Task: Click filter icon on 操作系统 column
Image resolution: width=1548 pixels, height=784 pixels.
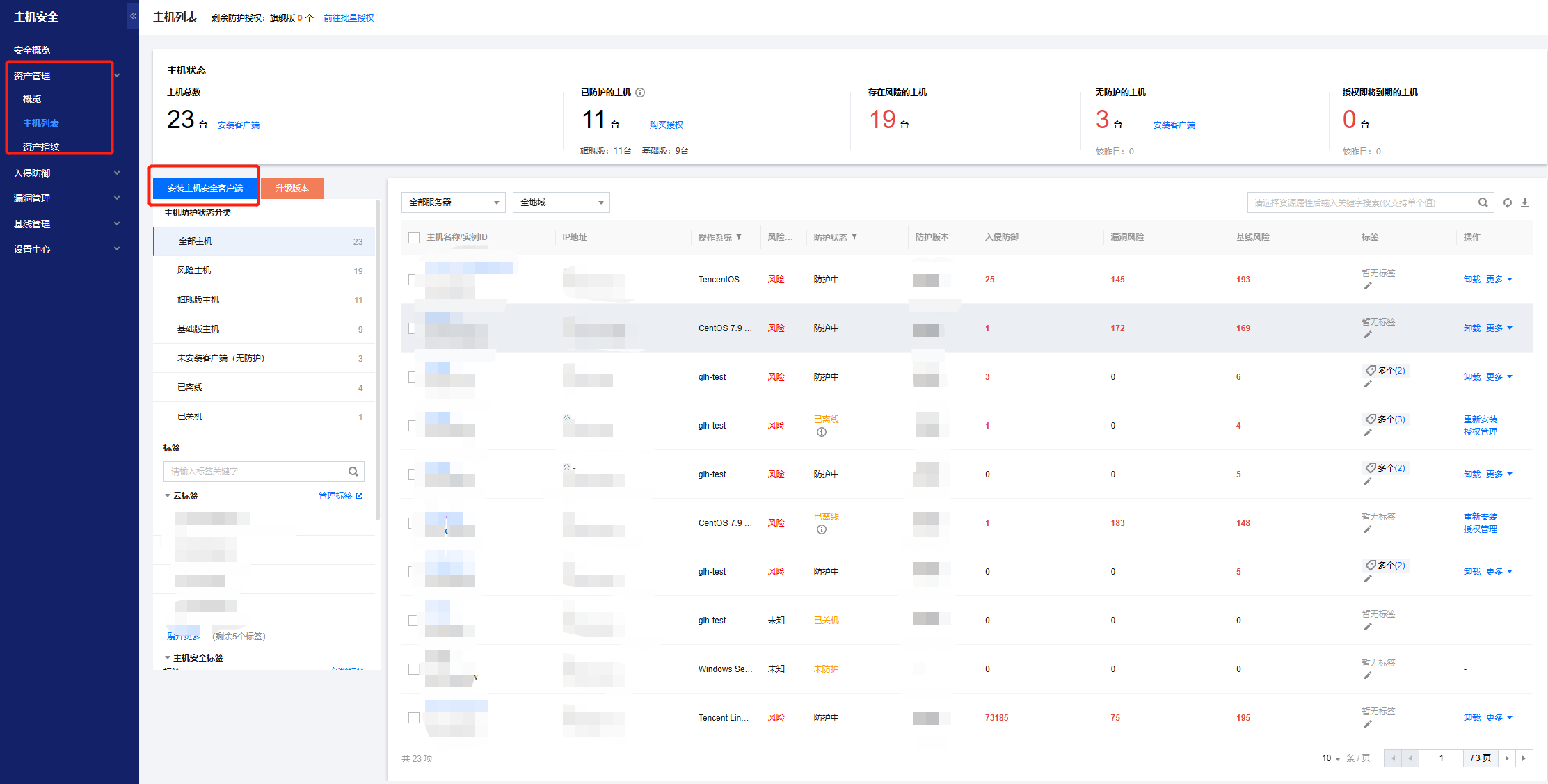Action: tap(739, 237)
